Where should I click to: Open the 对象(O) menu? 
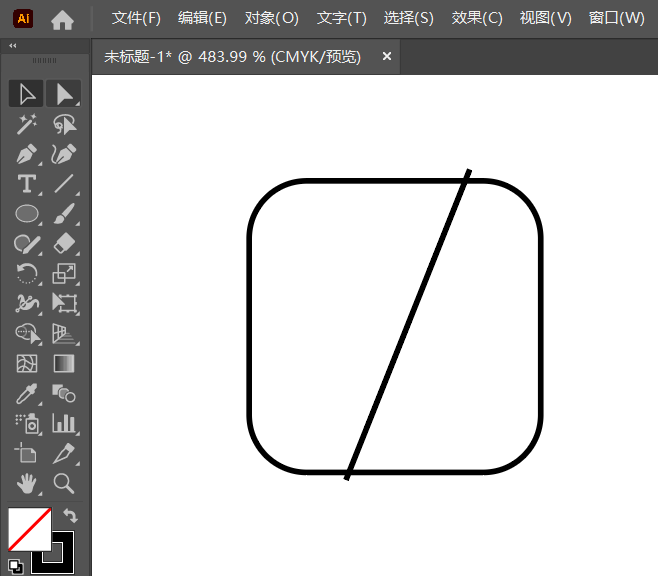click(x=272, y=18)
